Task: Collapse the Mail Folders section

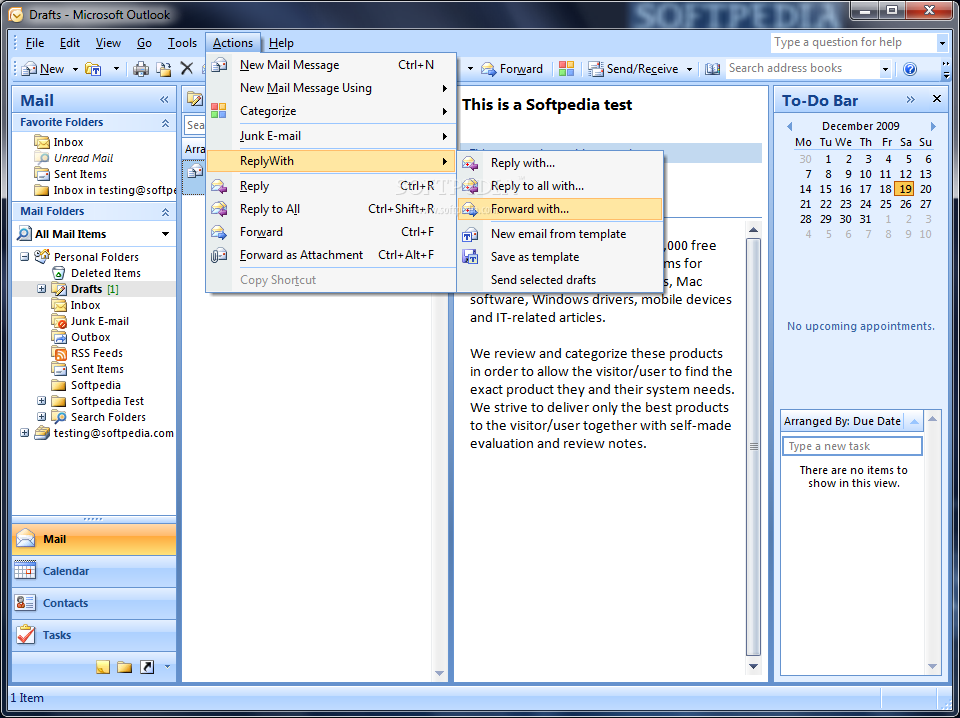Action: pos(165,212)
